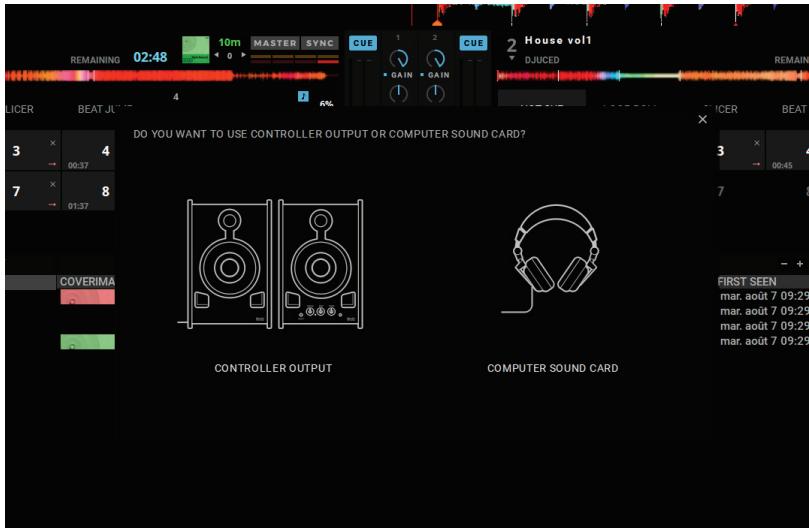This screenshot has width=809, height=531.
Task: Sort by the COVERIMA column header
Action: click(86, 282)
